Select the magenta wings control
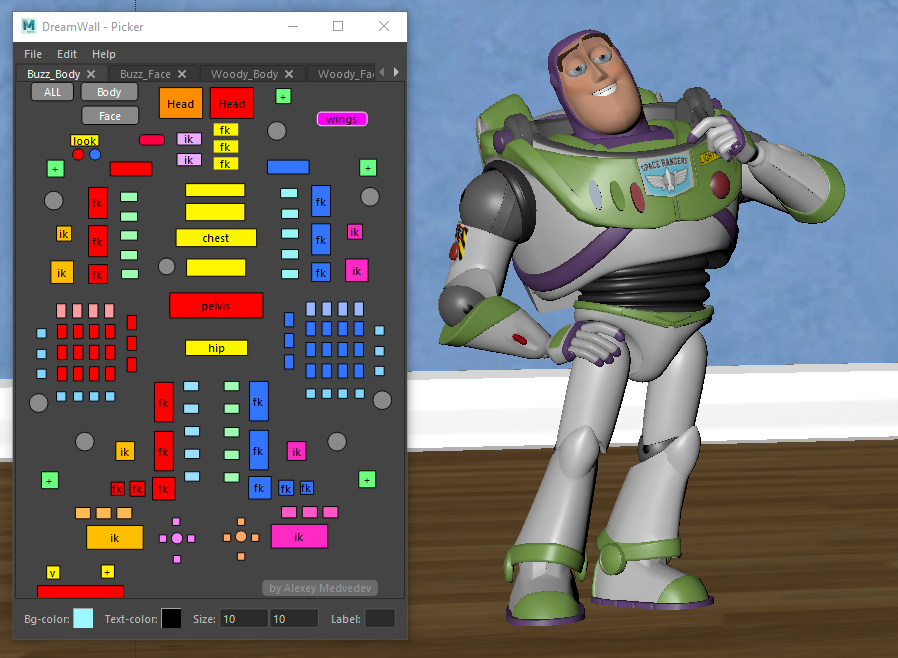 342,119
